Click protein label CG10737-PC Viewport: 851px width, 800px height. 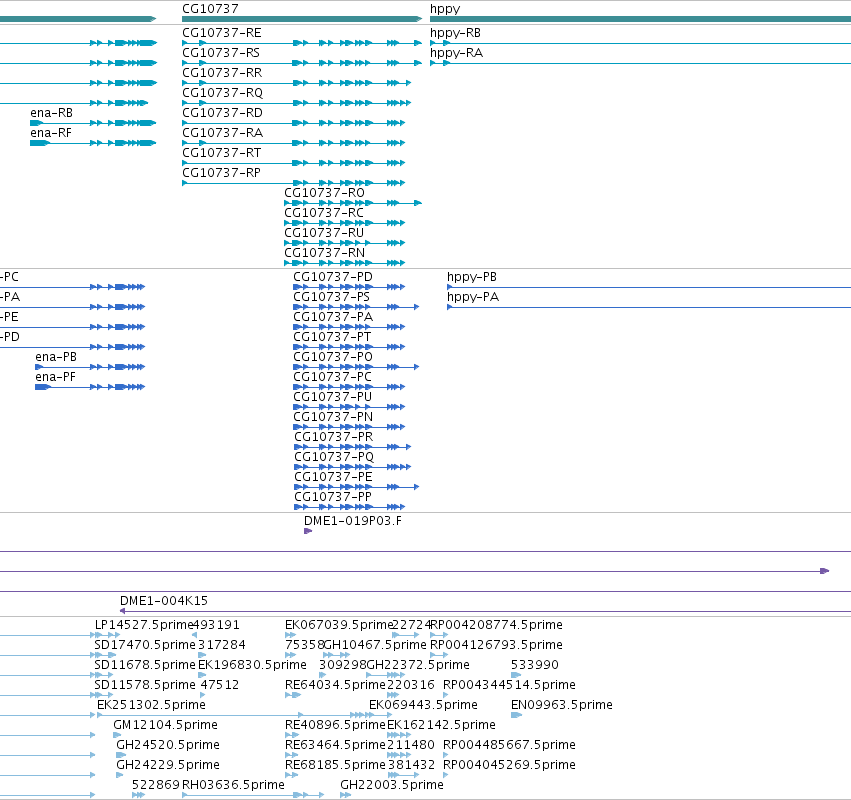pos(333,377)
